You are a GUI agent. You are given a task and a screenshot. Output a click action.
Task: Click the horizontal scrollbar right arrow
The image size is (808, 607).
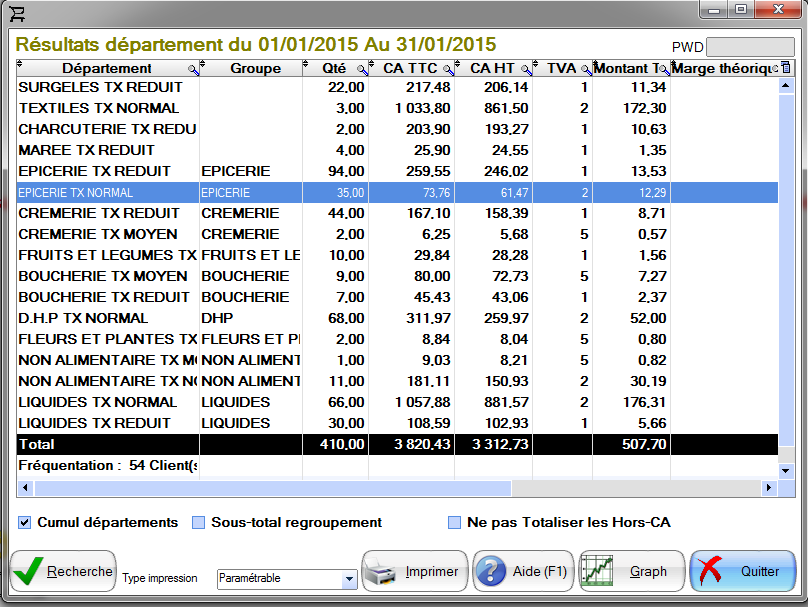pyautogui.click(x=769, y=488)
